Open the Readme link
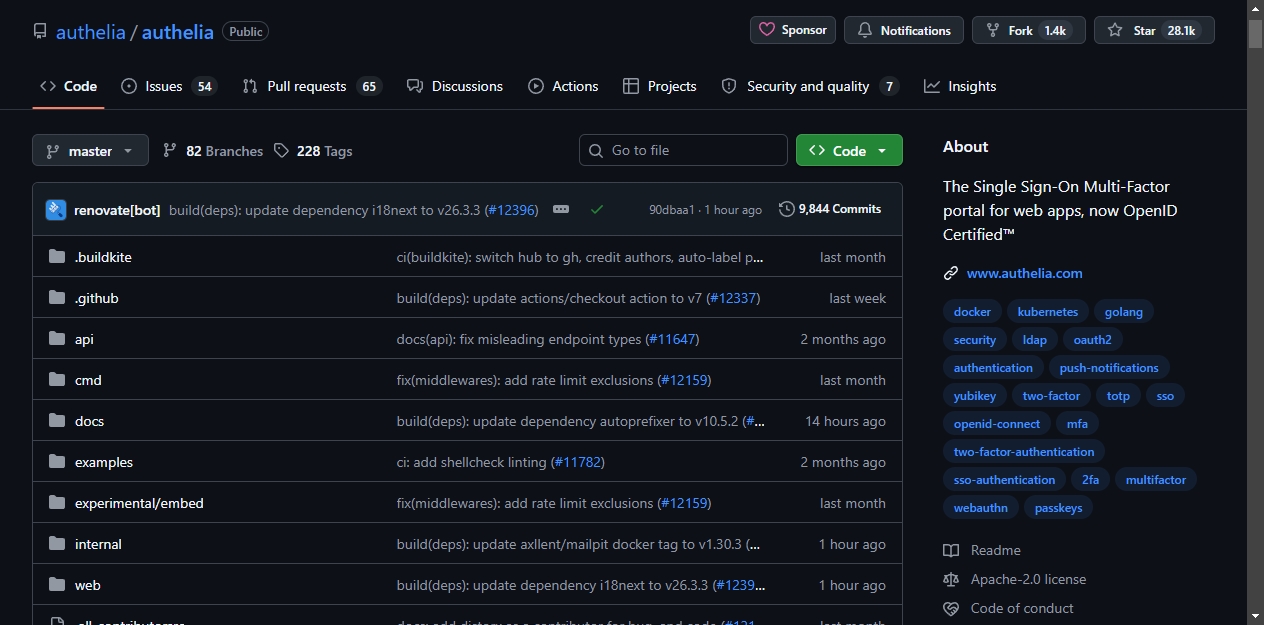Viewport: 1264px width, 625px height. pyautogui.click(x=982, y=550)
